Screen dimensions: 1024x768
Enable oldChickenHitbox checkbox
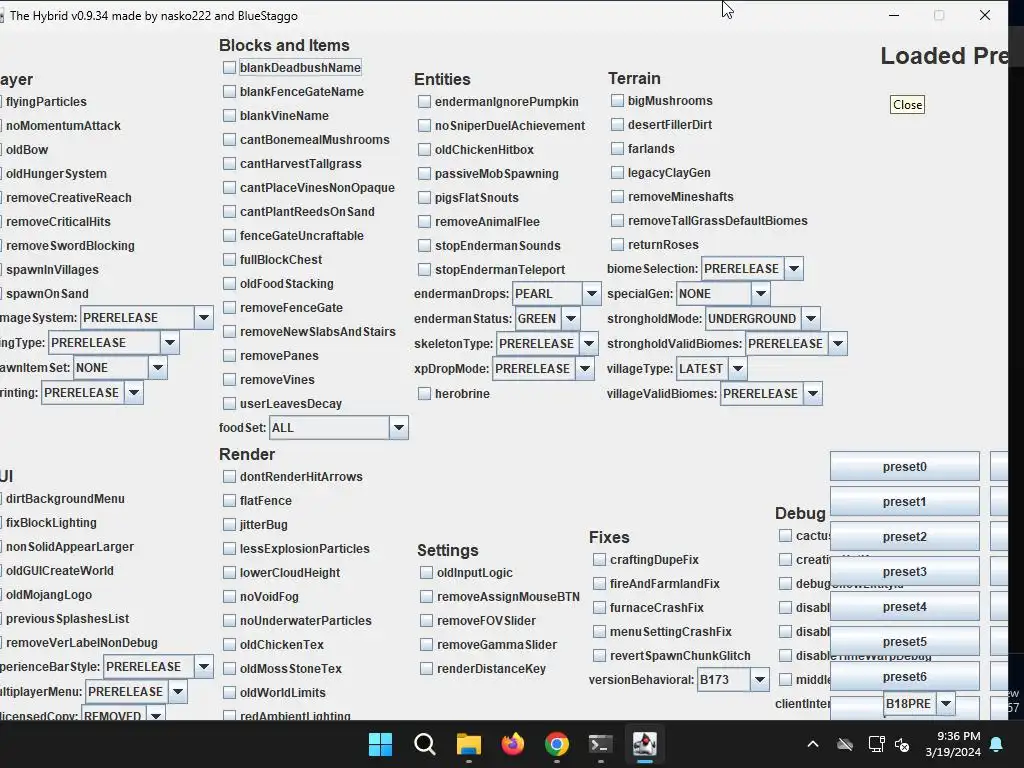click(424, 150)
